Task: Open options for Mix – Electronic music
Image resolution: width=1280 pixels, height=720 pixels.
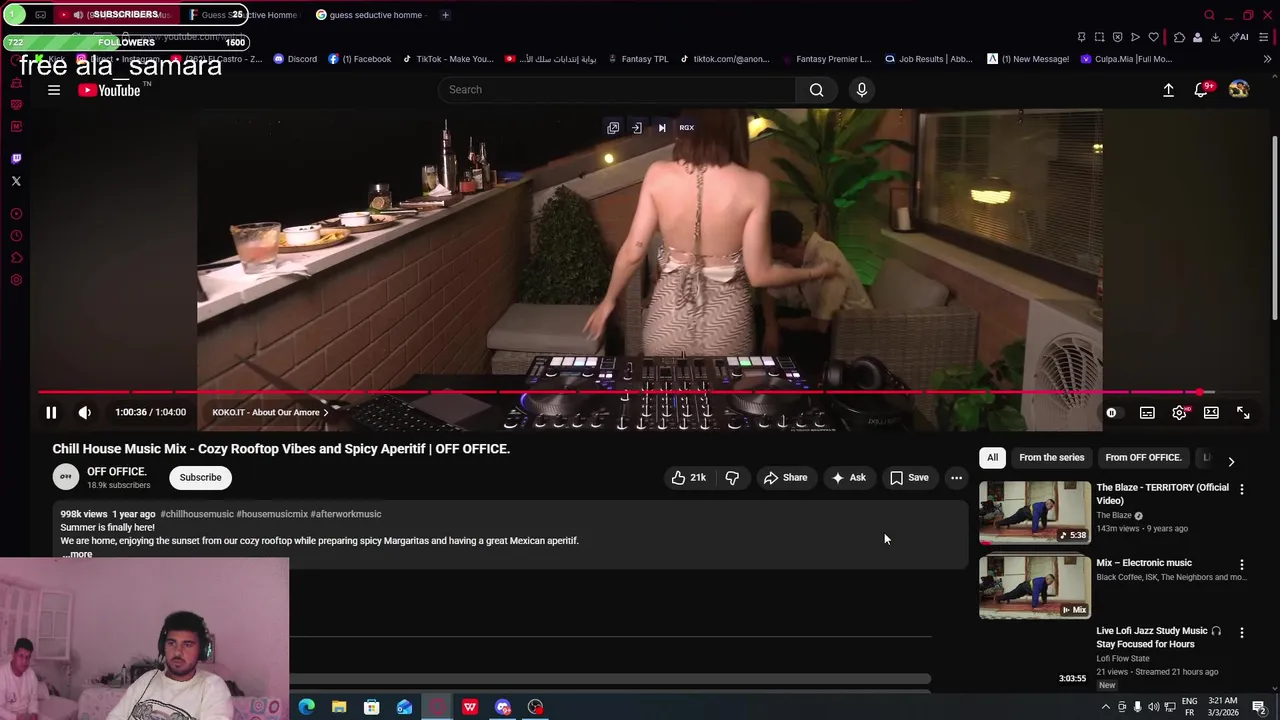Action: point(1242,565)
